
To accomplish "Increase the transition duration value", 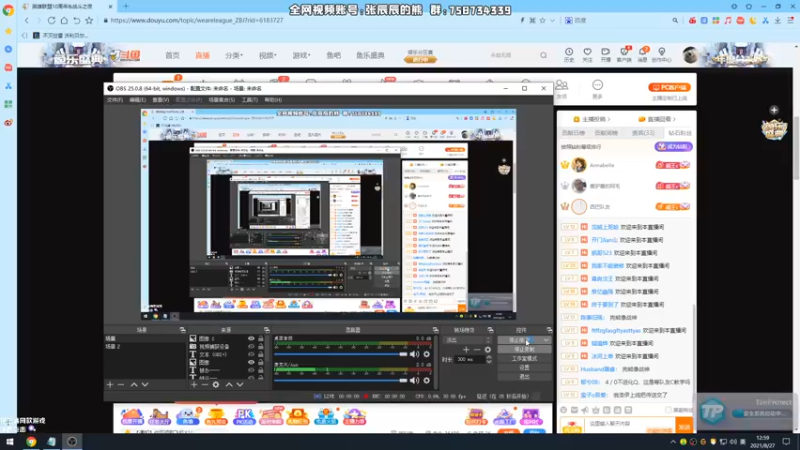I will (489, 357).
